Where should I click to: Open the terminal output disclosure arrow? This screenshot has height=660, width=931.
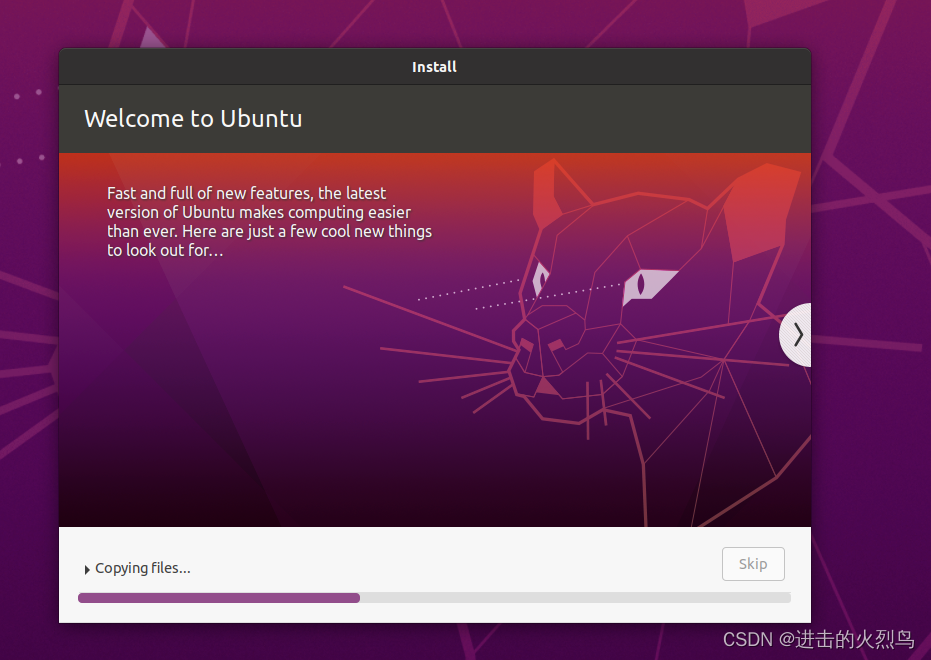(86, 567)
